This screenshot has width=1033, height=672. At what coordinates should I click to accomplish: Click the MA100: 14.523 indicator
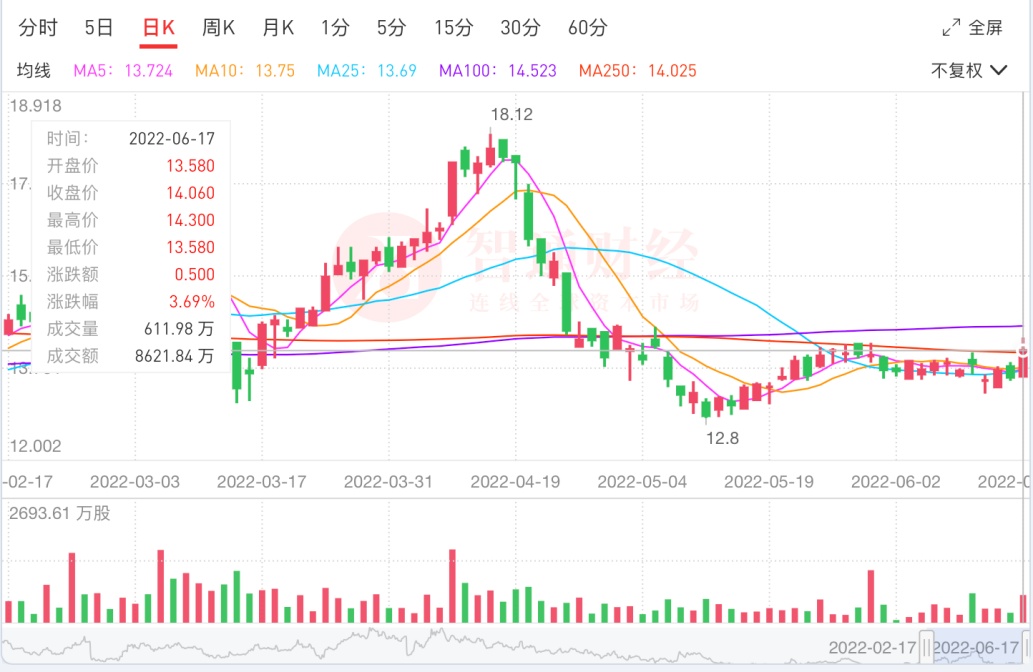[x=498, y=70]
